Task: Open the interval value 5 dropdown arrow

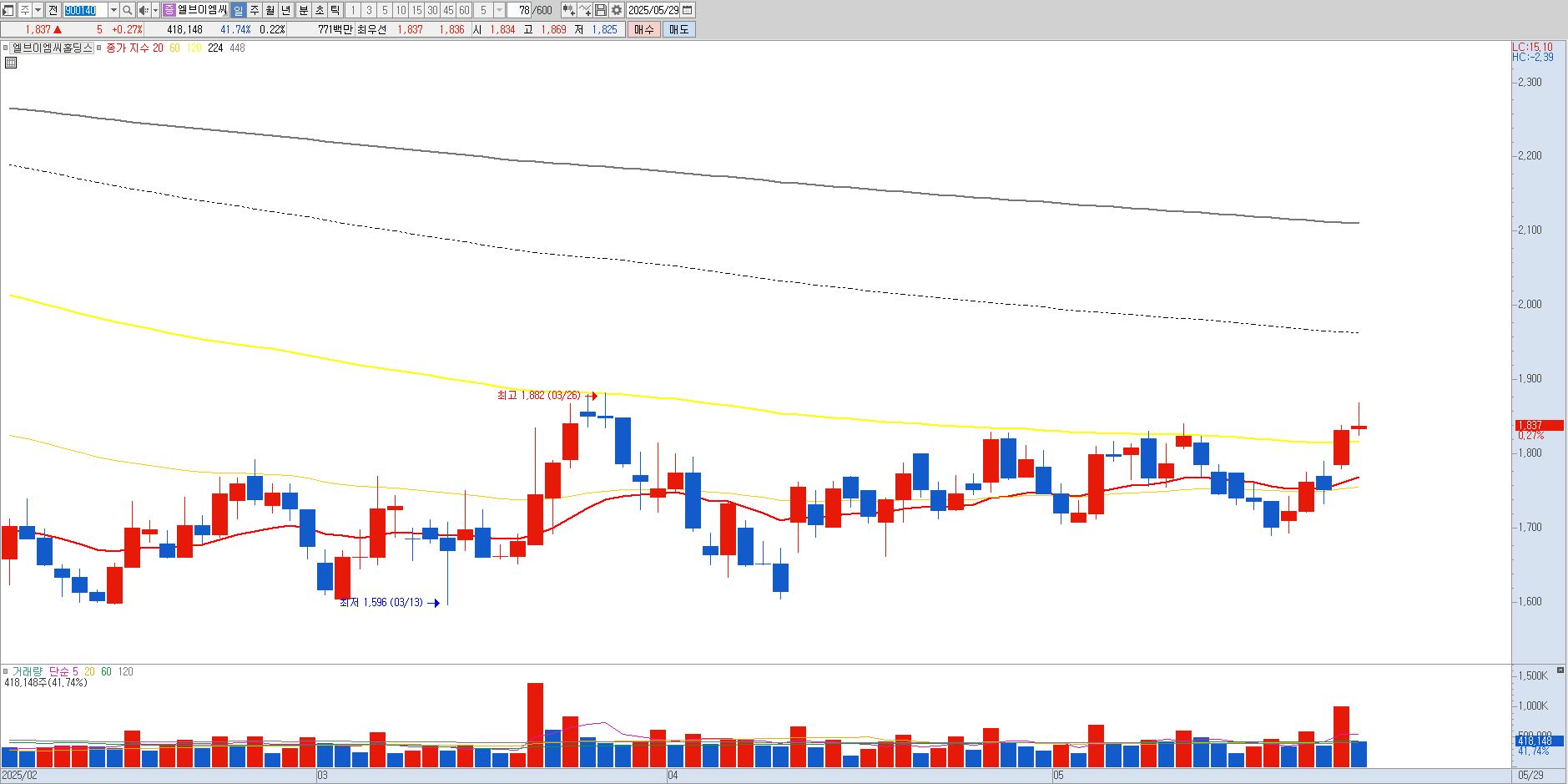Action: click(x=499, y=10)
